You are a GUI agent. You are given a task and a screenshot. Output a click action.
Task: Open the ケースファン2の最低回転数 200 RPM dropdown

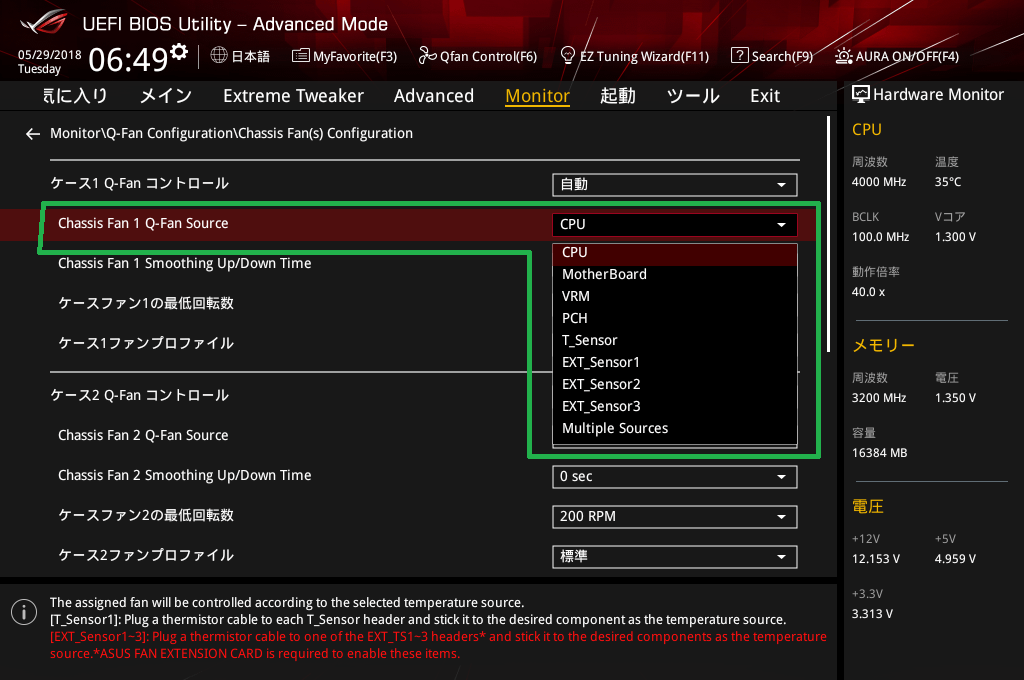[675, 517]
